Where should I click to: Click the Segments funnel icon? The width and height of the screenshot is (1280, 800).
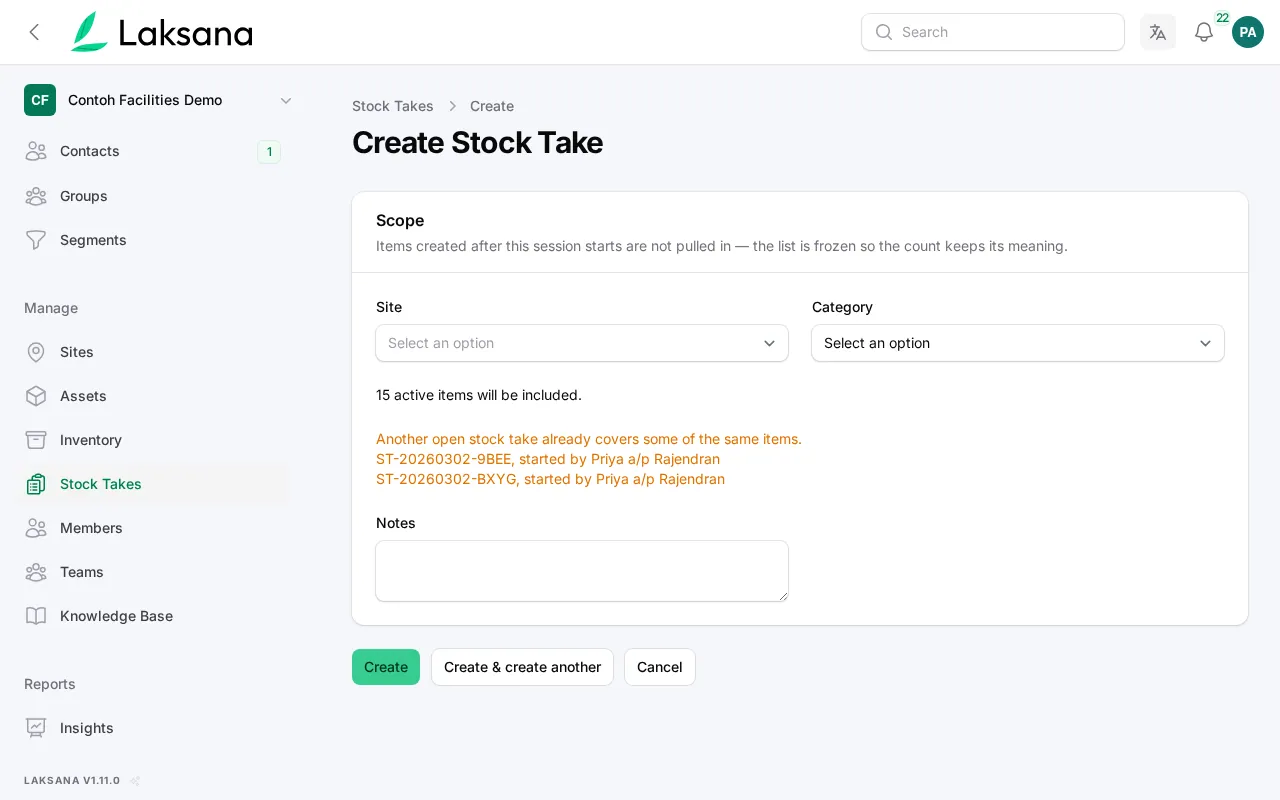pyautogui.click(x=36, y=240)
